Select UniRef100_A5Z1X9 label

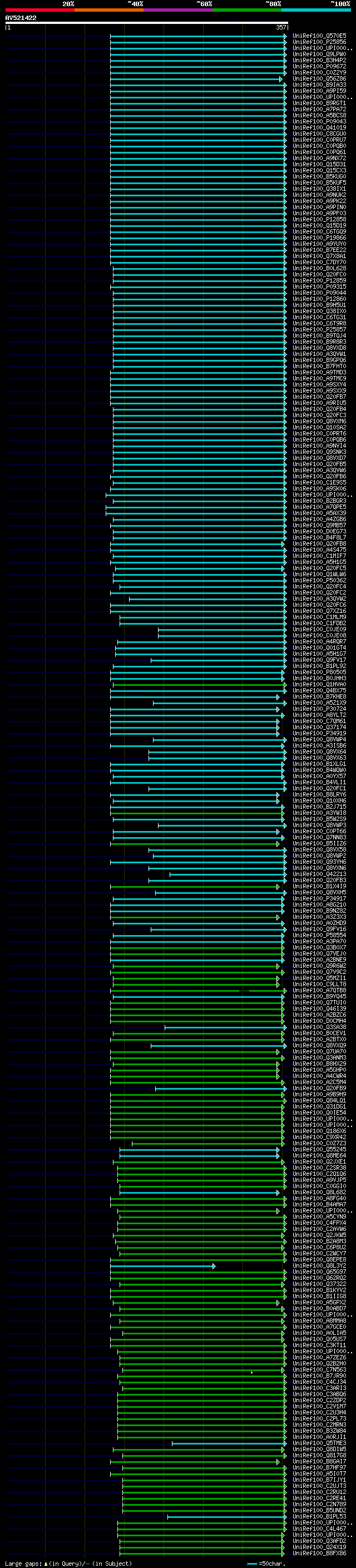[x=319, y=703]
